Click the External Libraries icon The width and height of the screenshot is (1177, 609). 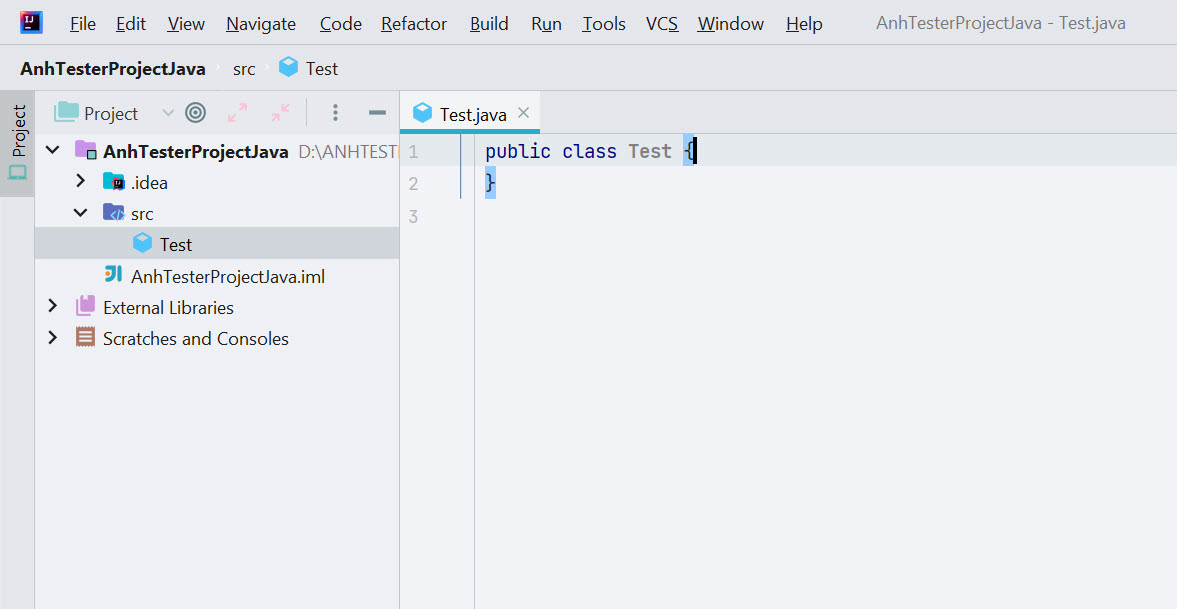(86, 306)
